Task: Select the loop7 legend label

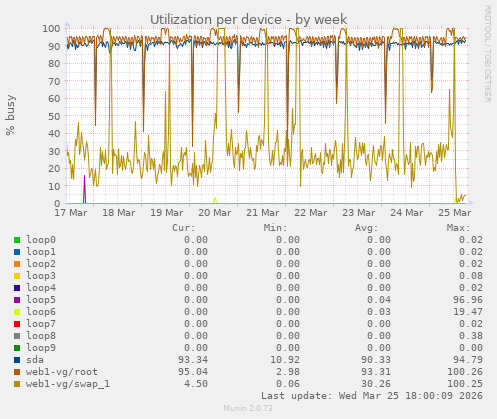Action: [41, 324]
